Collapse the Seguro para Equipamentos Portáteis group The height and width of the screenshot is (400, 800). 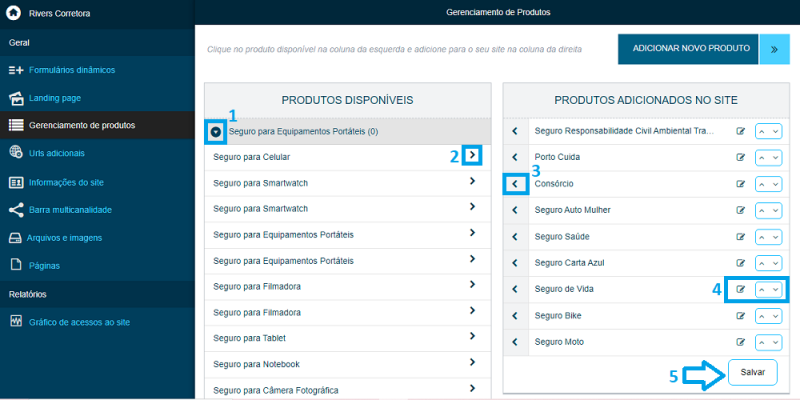pos(216,132)
